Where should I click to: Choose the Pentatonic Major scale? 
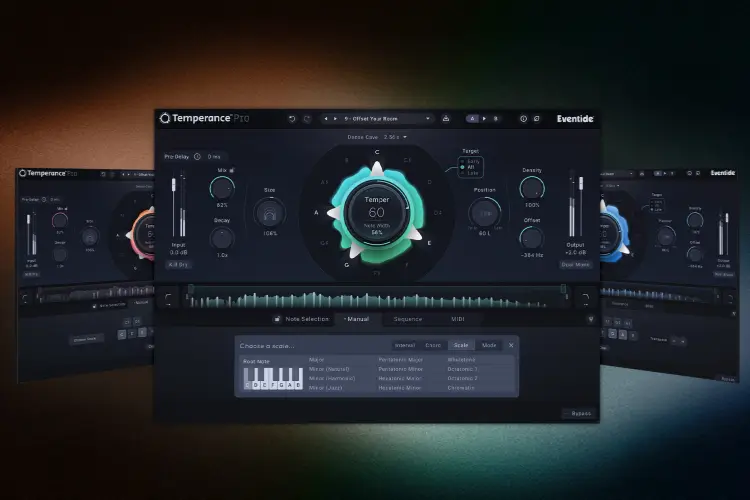tap(401, 359)
